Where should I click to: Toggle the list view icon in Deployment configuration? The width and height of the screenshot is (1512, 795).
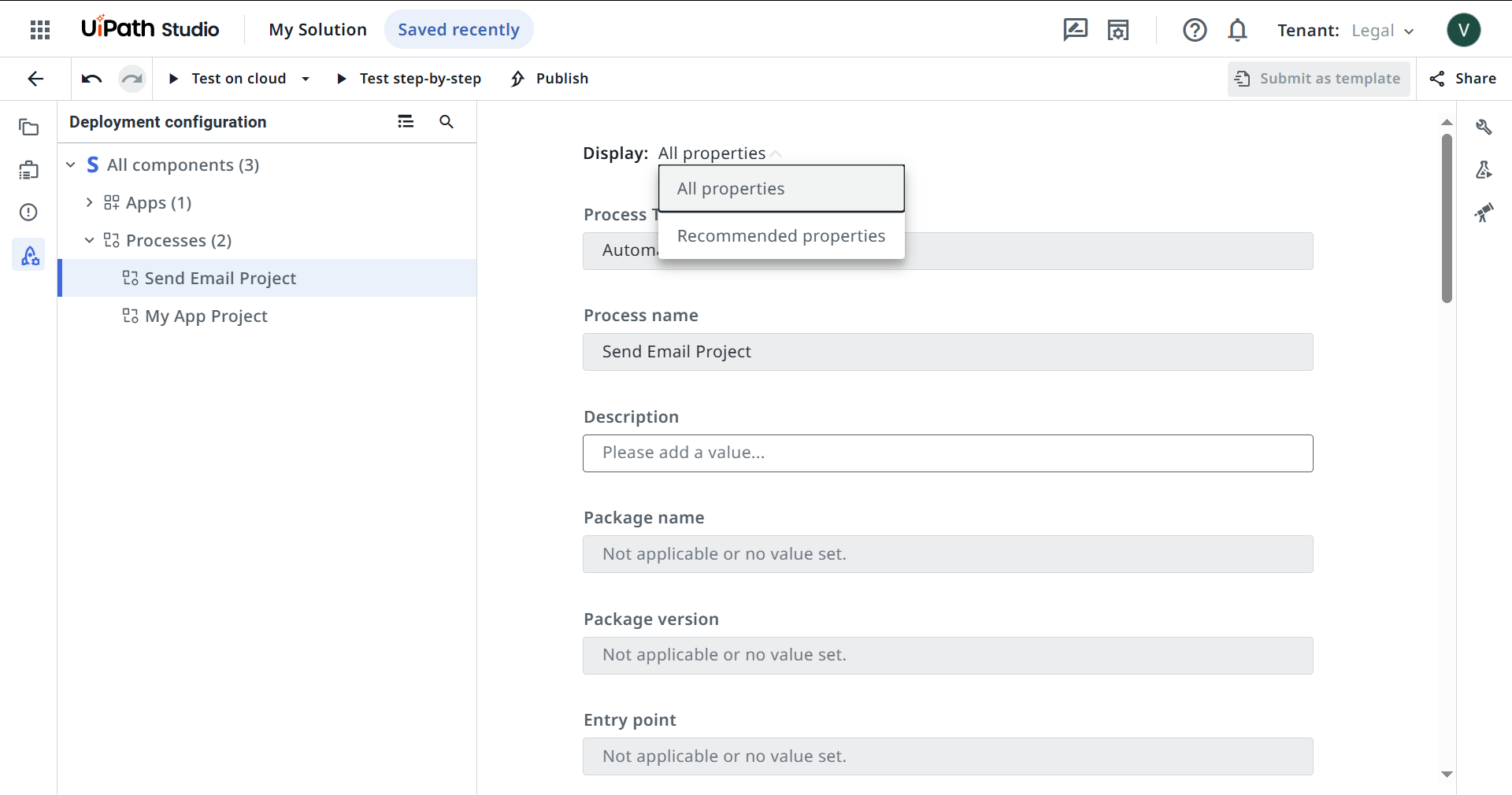coord(406,122)
